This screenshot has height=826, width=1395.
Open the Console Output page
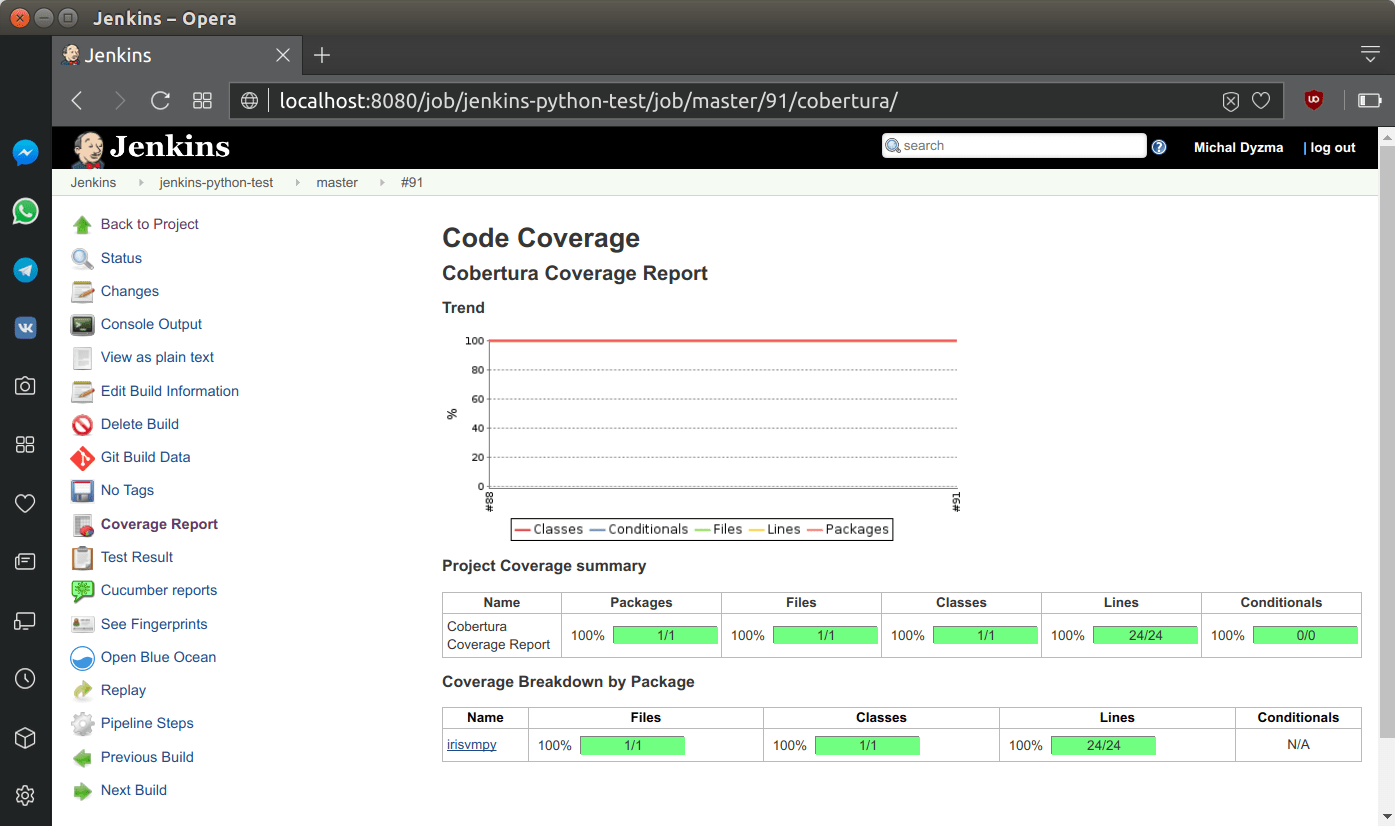click(x=150, y=324)
